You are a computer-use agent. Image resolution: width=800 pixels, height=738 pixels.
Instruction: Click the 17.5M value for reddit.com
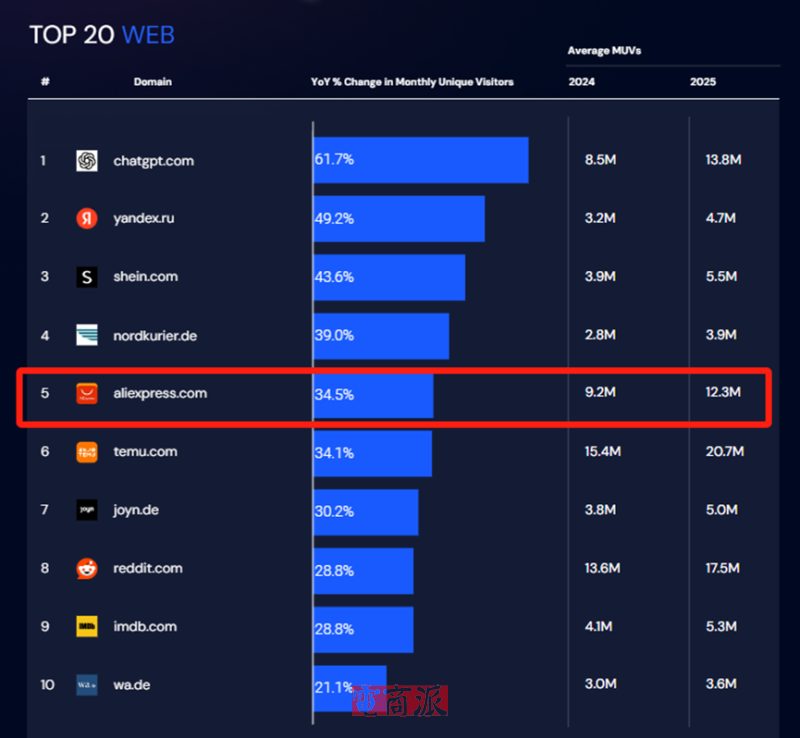pos(723,568)
